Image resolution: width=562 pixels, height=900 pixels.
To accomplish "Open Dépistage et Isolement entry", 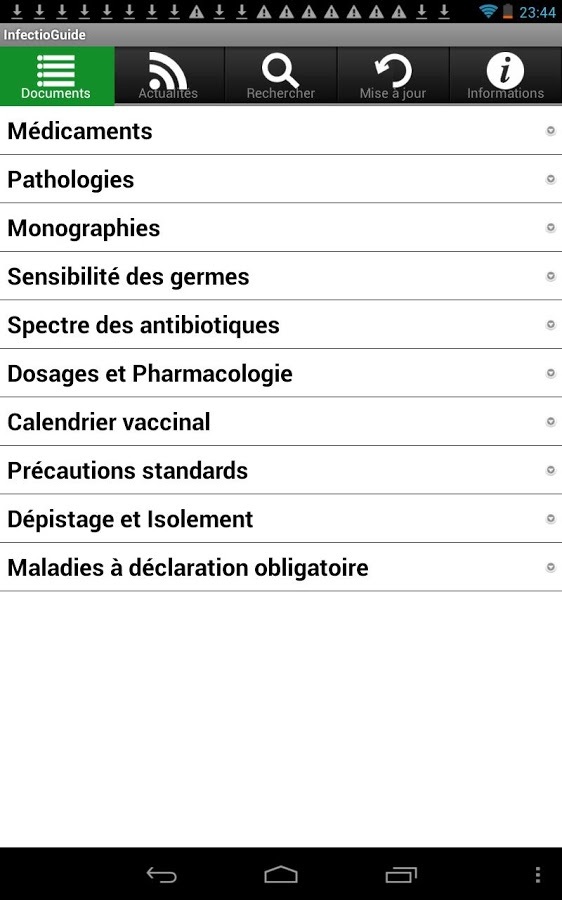I will click(x=281, y=519).
